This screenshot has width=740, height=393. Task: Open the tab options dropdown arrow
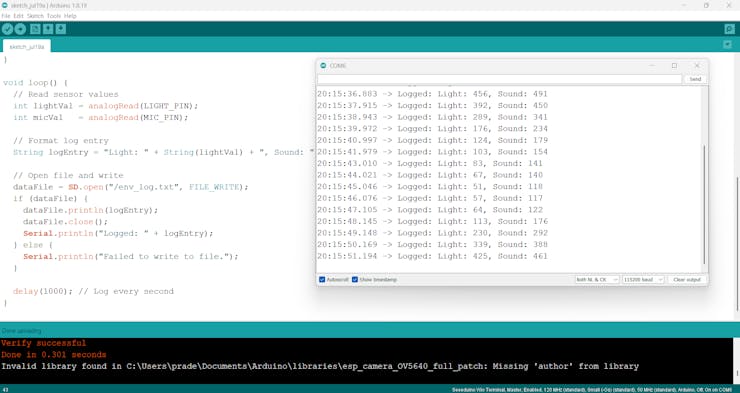pos(727,45)
